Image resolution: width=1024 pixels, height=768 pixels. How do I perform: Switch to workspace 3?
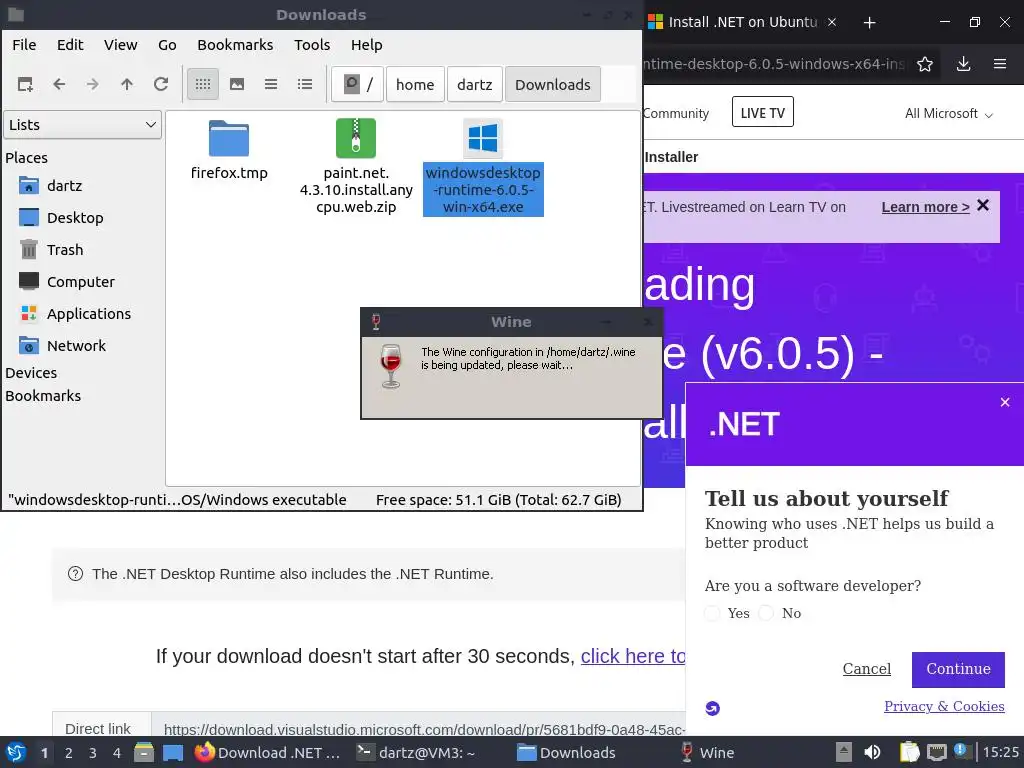coord(93,753)
